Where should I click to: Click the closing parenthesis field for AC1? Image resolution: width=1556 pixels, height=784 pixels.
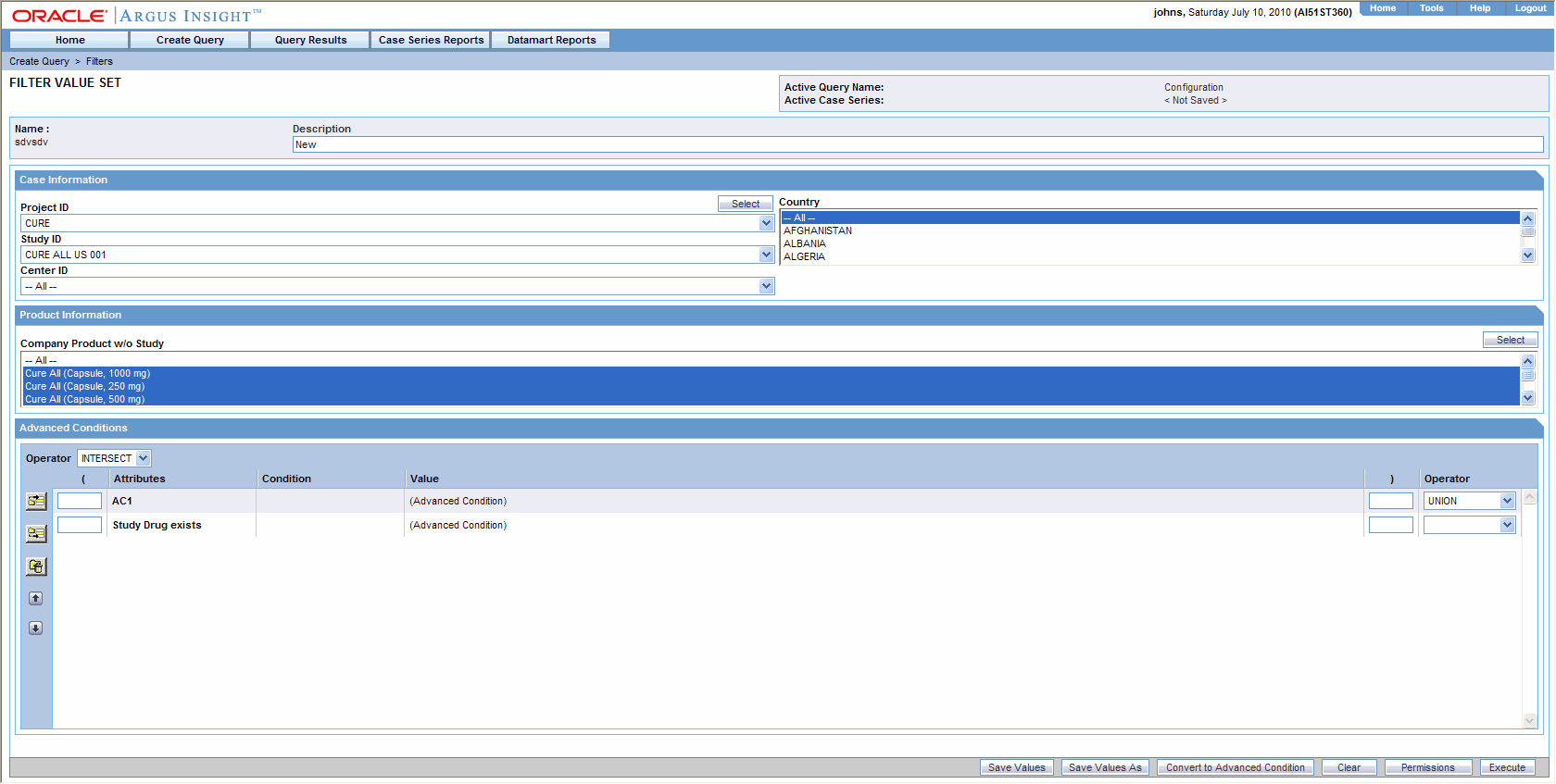coord(1391,501)
